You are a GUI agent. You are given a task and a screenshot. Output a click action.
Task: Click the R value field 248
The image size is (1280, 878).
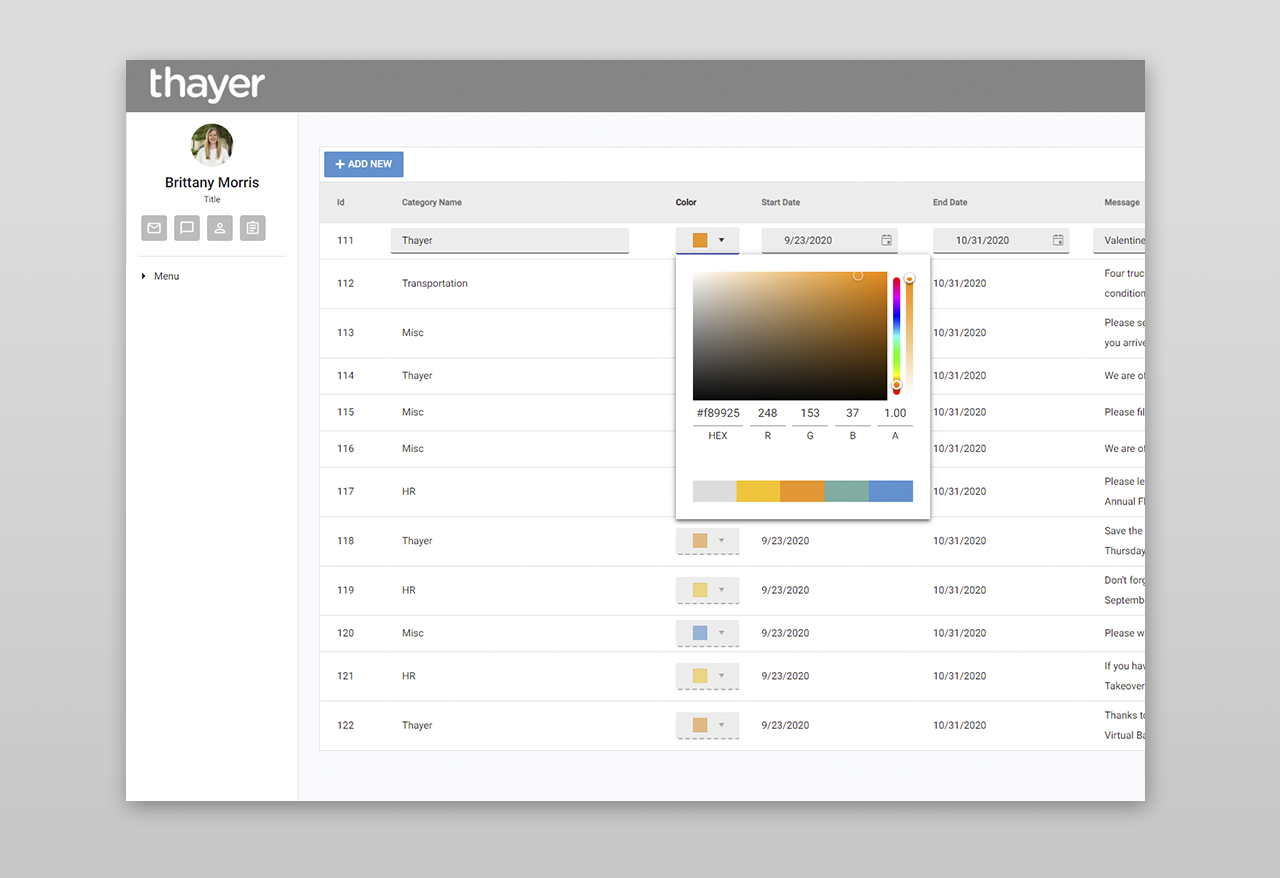point(767,413)
